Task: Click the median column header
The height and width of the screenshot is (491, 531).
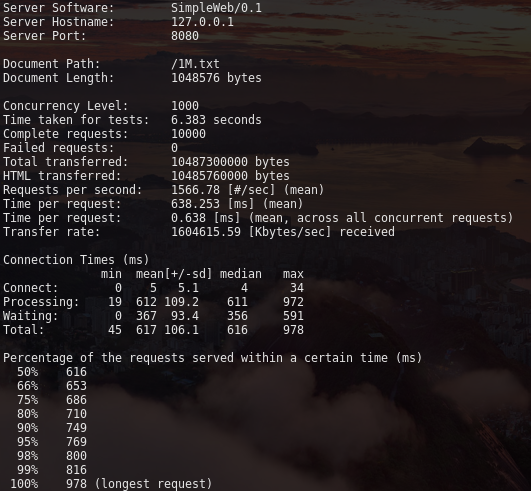Action: coord(241,274)
